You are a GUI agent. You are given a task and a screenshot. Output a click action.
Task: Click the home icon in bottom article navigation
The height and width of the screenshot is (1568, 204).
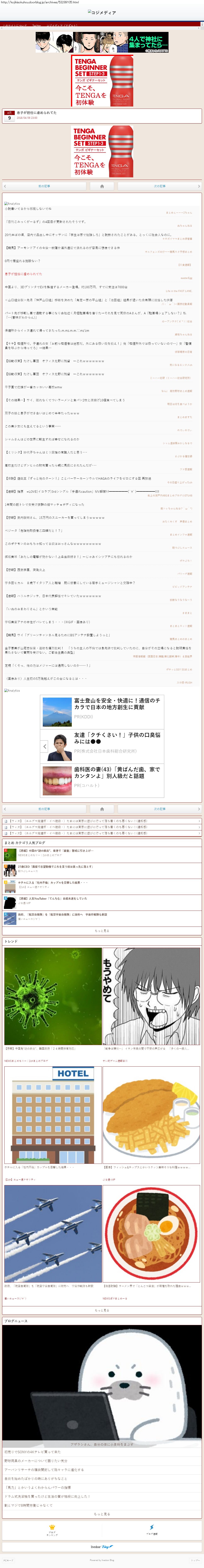coord(102,809)
